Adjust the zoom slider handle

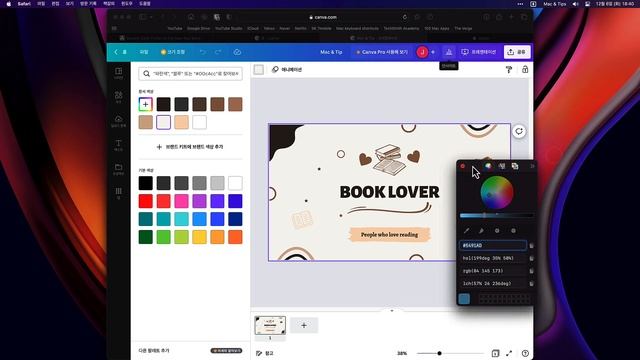(439, 353)
